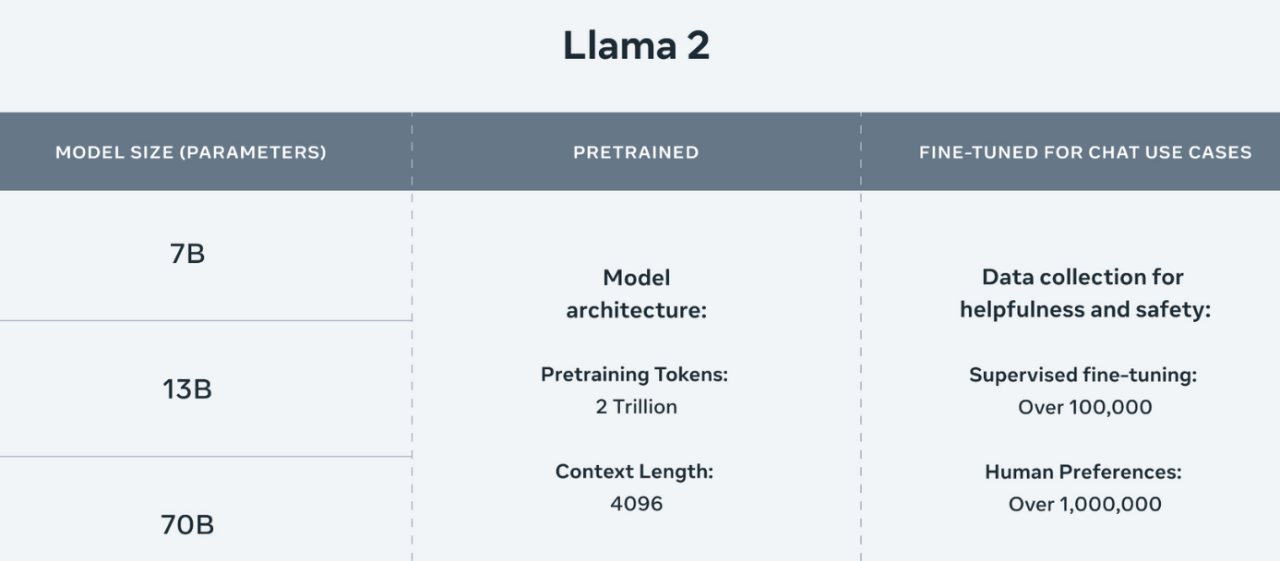This screenshot has width=1280, height=561.
Task: Click the horizontal divider between 13B and 70B
Action: [x=205, y=457]
